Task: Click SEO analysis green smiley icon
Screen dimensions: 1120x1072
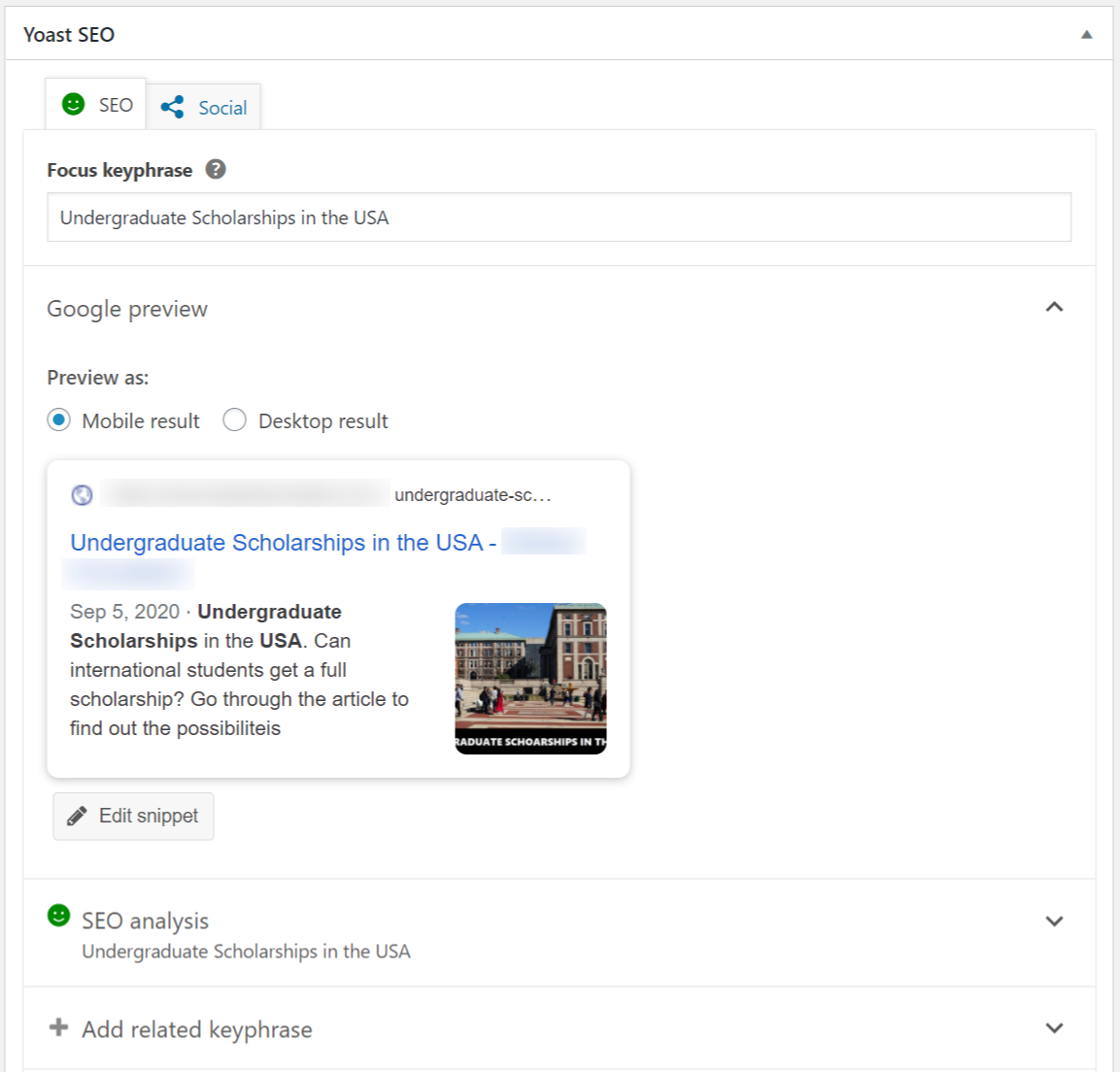Action: tap(58, 915)
